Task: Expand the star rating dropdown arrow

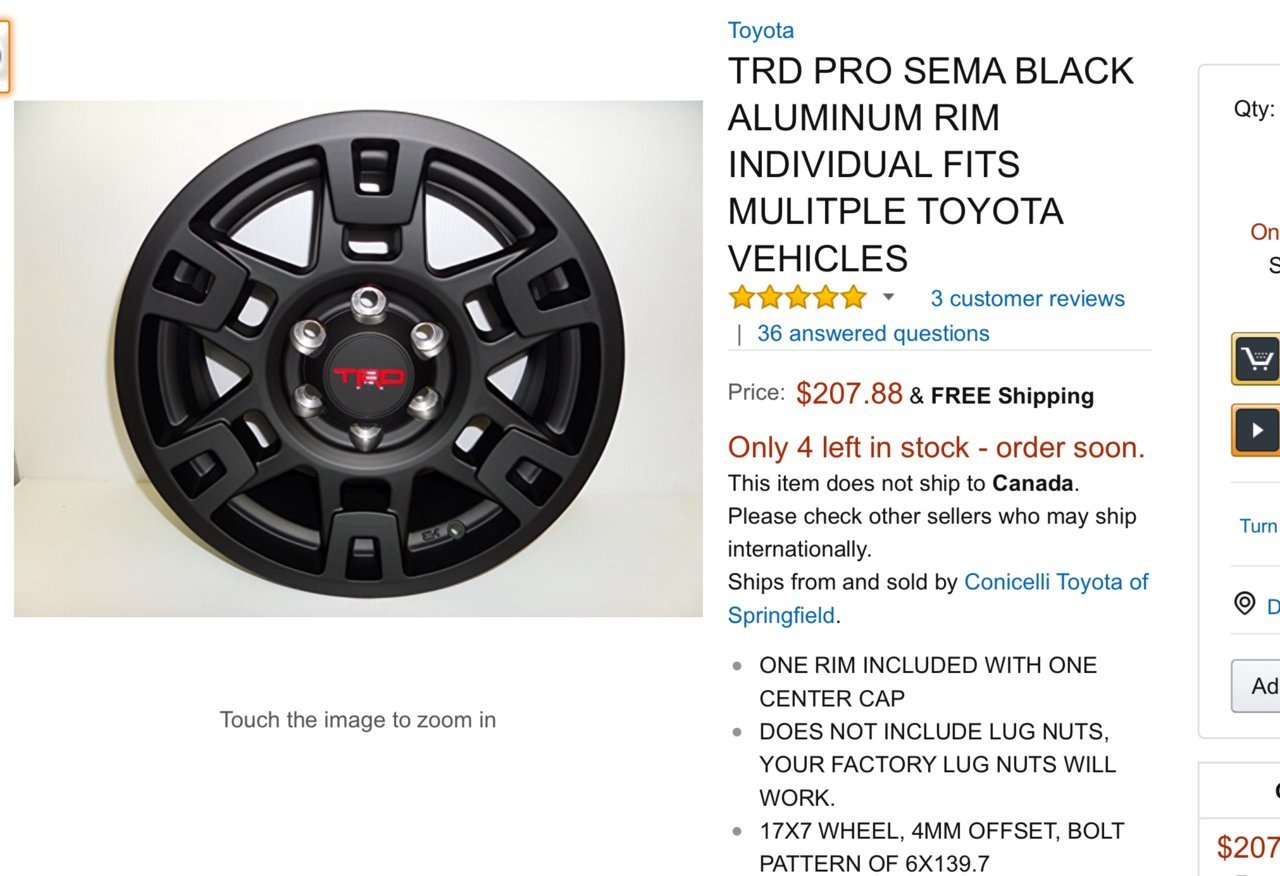Action: tap(888, 298)
